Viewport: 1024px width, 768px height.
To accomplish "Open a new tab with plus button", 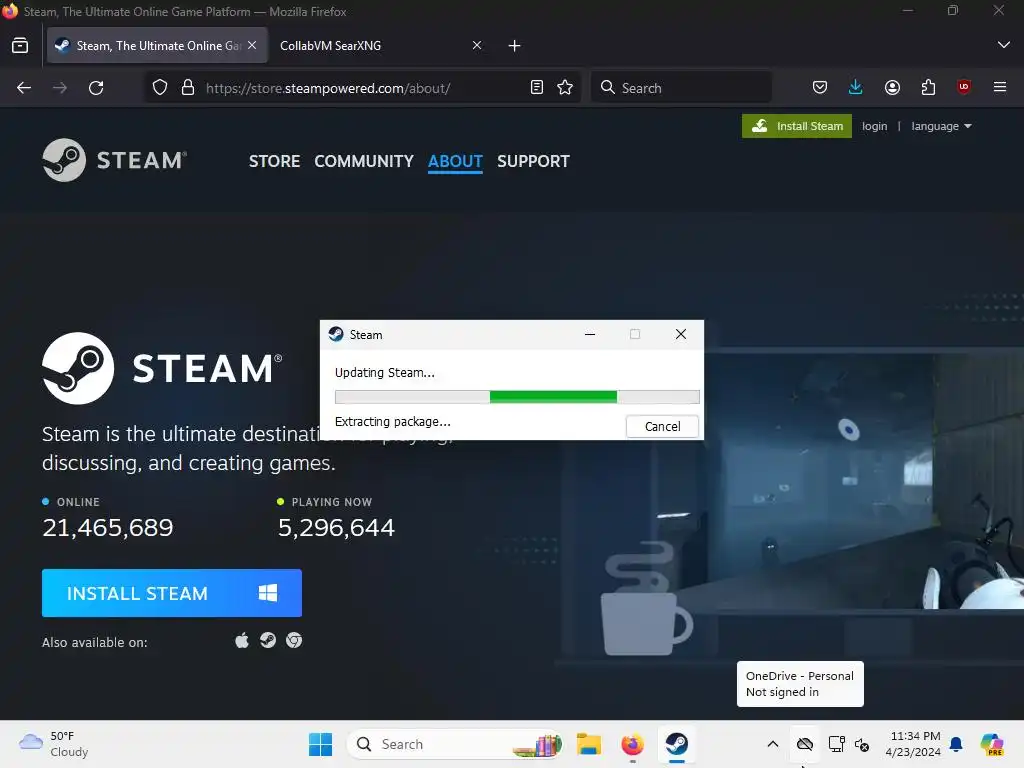I will [515, 46].
